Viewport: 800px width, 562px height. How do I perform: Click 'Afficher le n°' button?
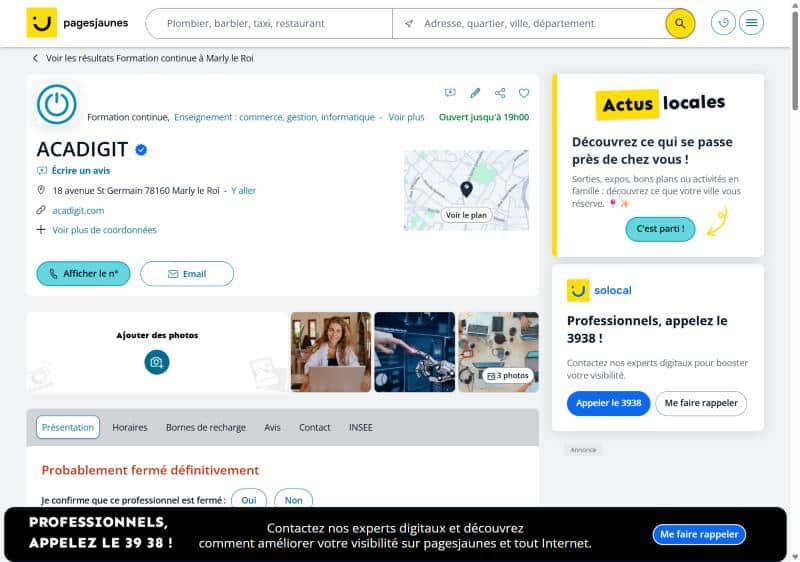83,274
